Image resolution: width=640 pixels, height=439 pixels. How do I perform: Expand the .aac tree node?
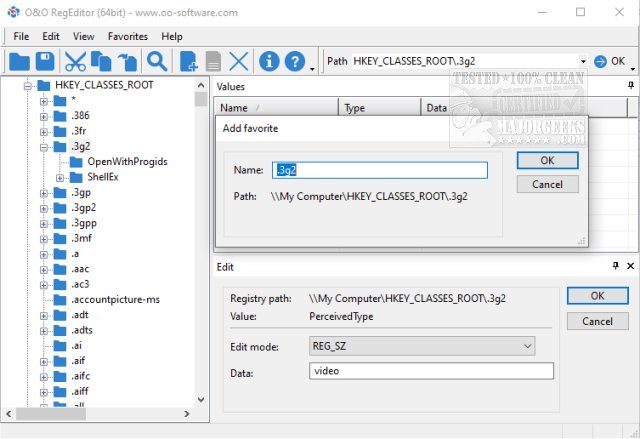click(x=44, y=270)
